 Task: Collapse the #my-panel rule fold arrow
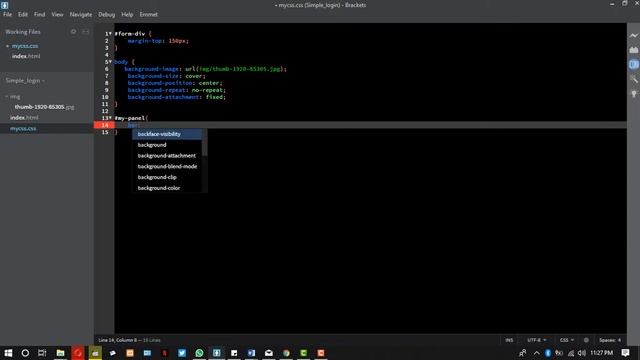[110, 118]
